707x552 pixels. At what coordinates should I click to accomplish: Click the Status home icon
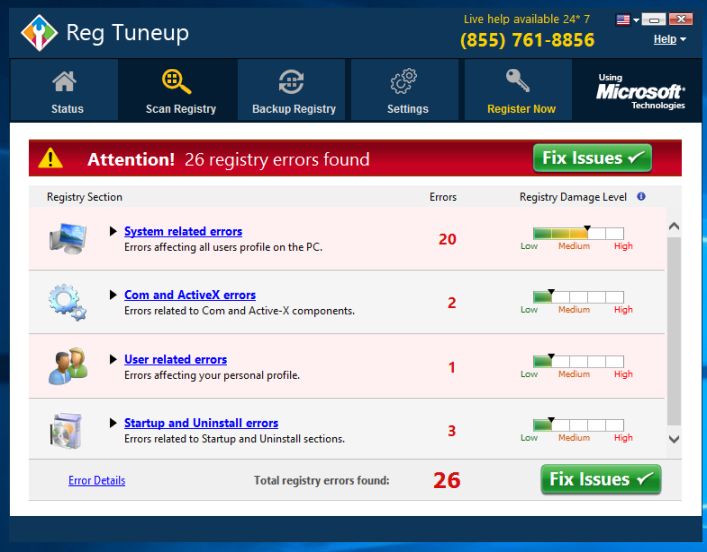coord(64,82)
